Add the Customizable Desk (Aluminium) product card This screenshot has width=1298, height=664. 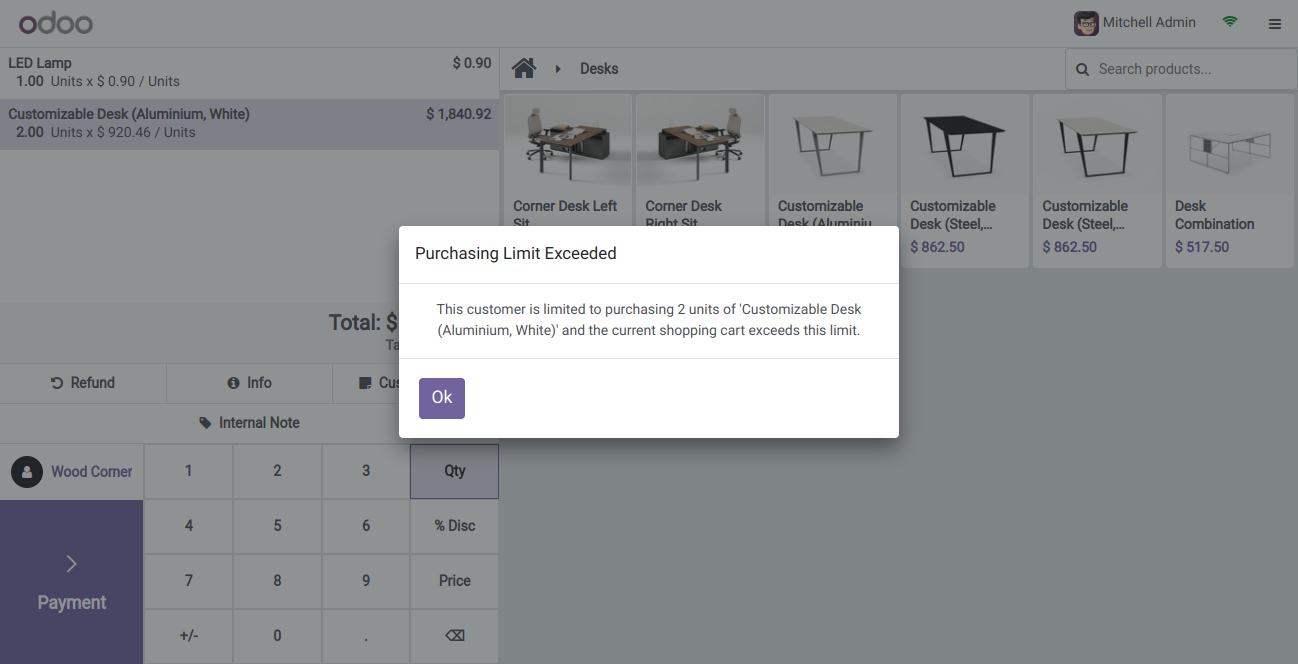[x=832, y=180]
